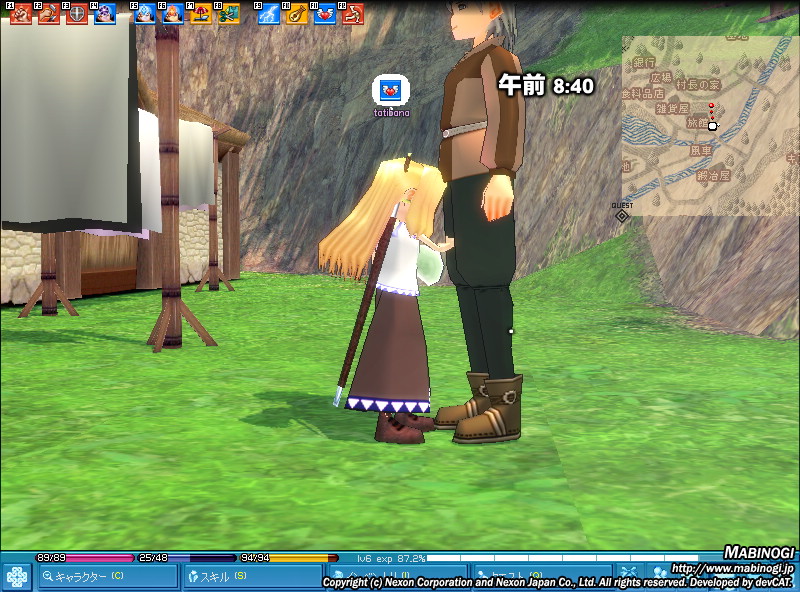Activate the F1 fist skill hotkey icon
800x592 pixels.
pos(21,14)
